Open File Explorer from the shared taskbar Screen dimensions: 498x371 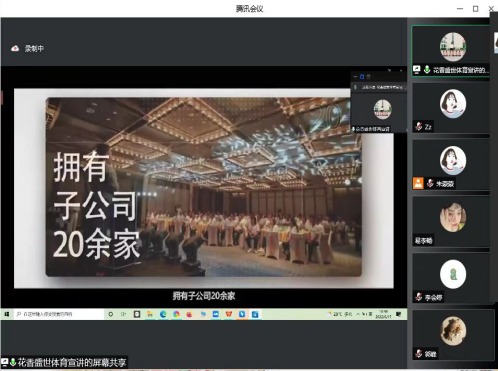[150, 314]
